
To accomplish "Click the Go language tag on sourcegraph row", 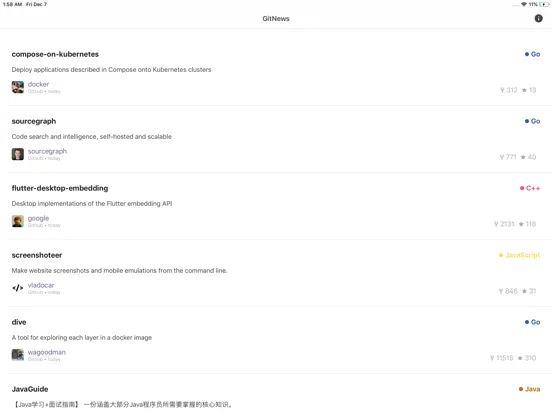I will 532,121.
